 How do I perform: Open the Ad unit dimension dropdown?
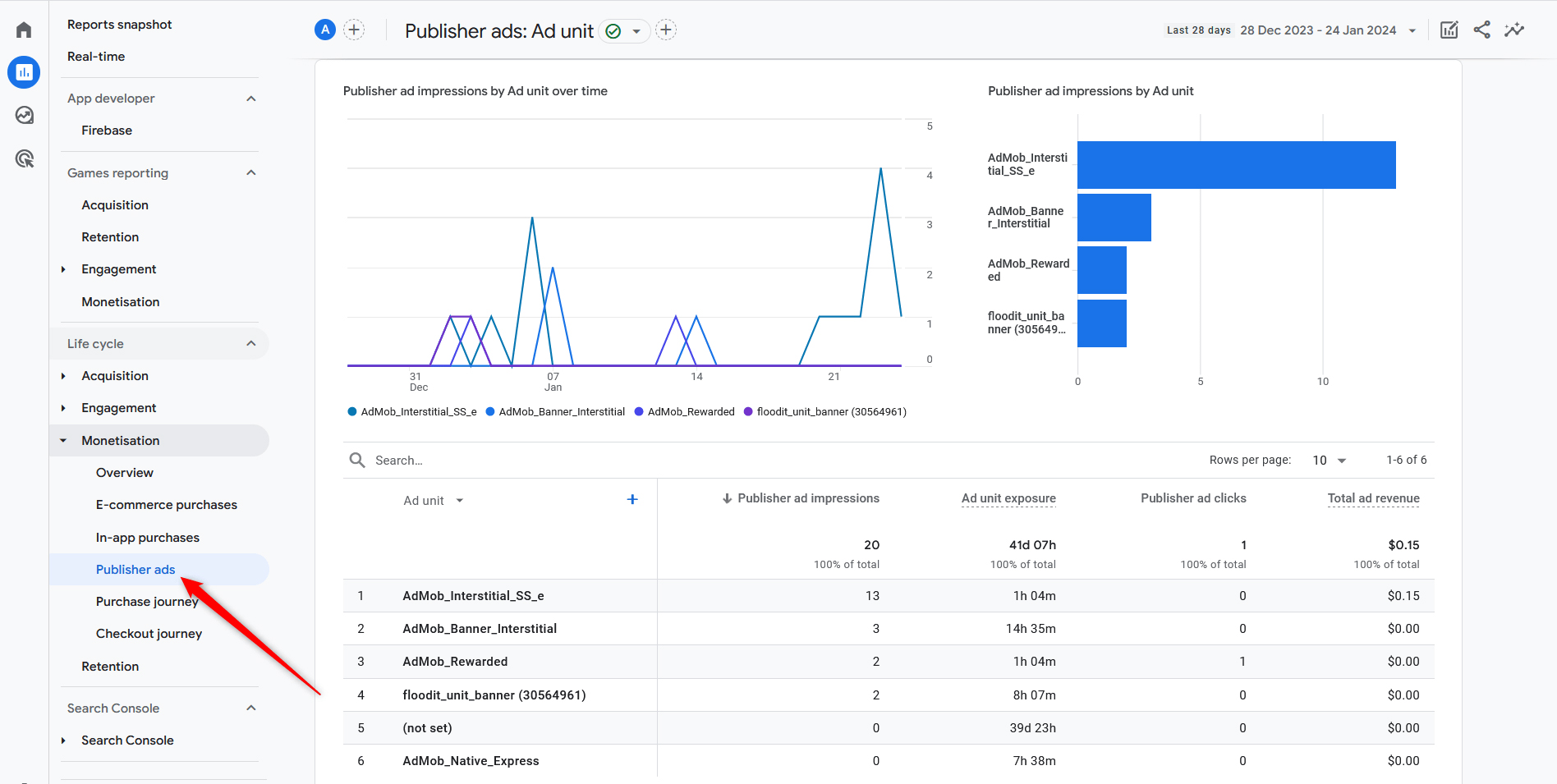433,500
